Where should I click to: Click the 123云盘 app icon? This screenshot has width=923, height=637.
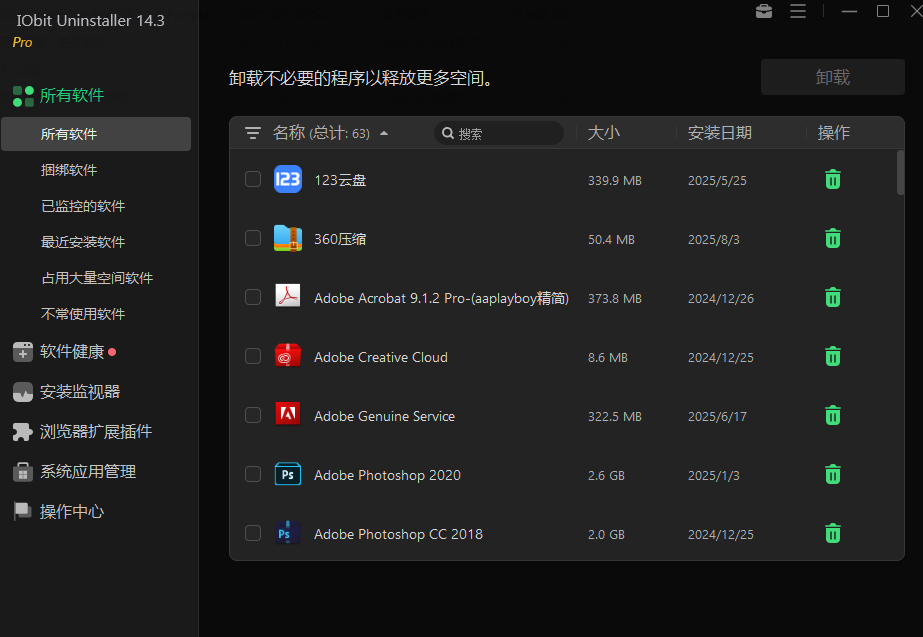(x=288, y=179)
